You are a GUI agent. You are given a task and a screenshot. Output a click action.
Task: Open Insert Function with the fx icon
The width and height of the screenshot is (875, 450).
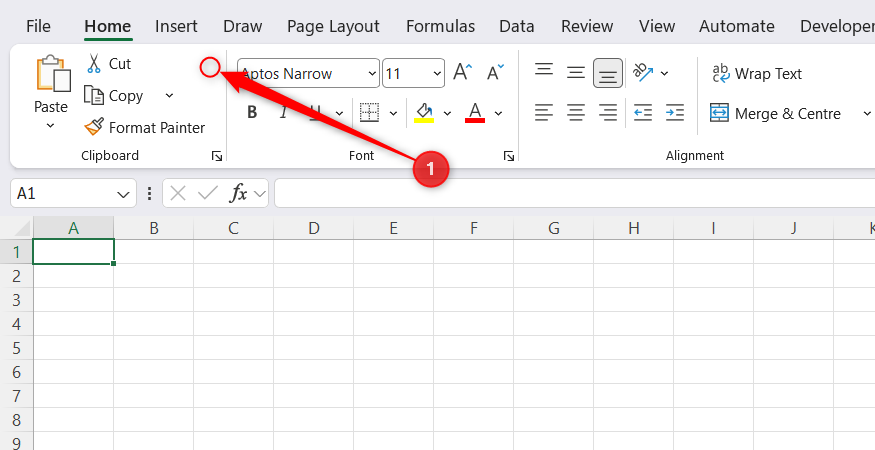239,194
